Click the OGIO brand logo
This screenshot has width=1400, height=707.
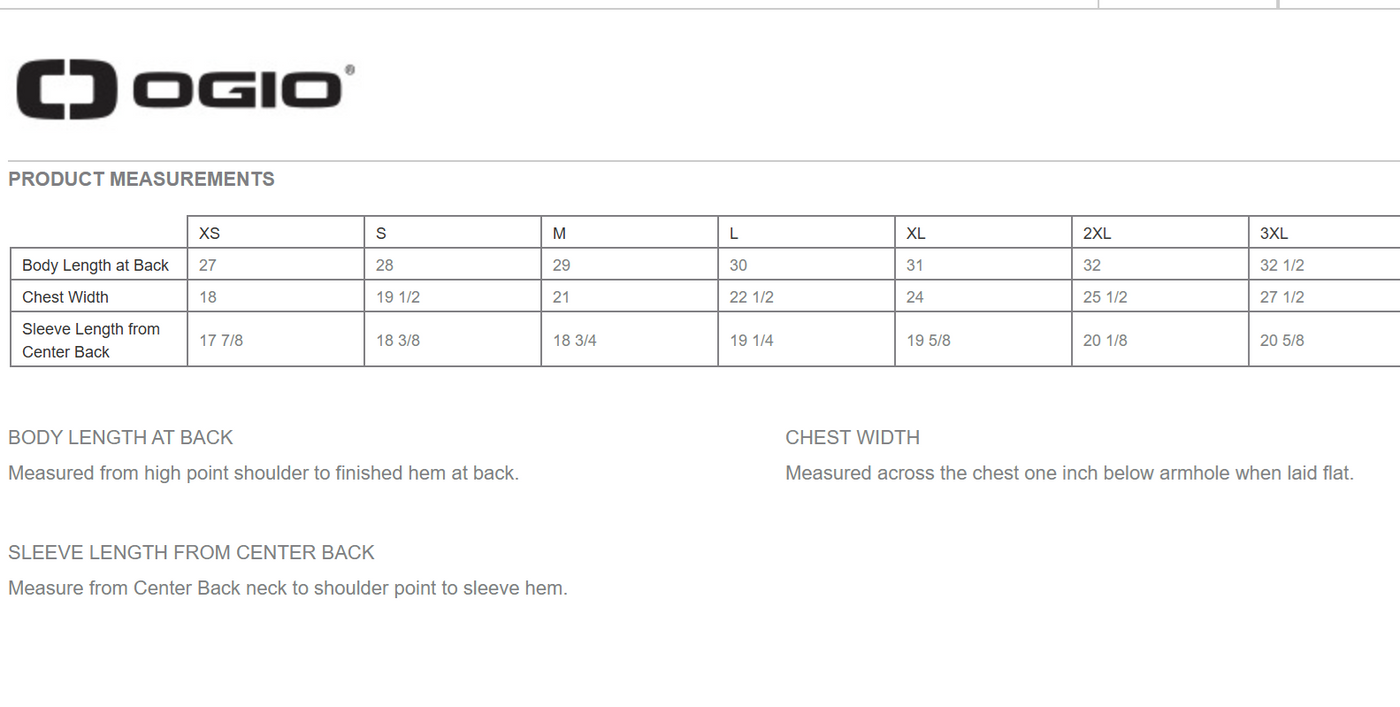click(x=185, y=89)
